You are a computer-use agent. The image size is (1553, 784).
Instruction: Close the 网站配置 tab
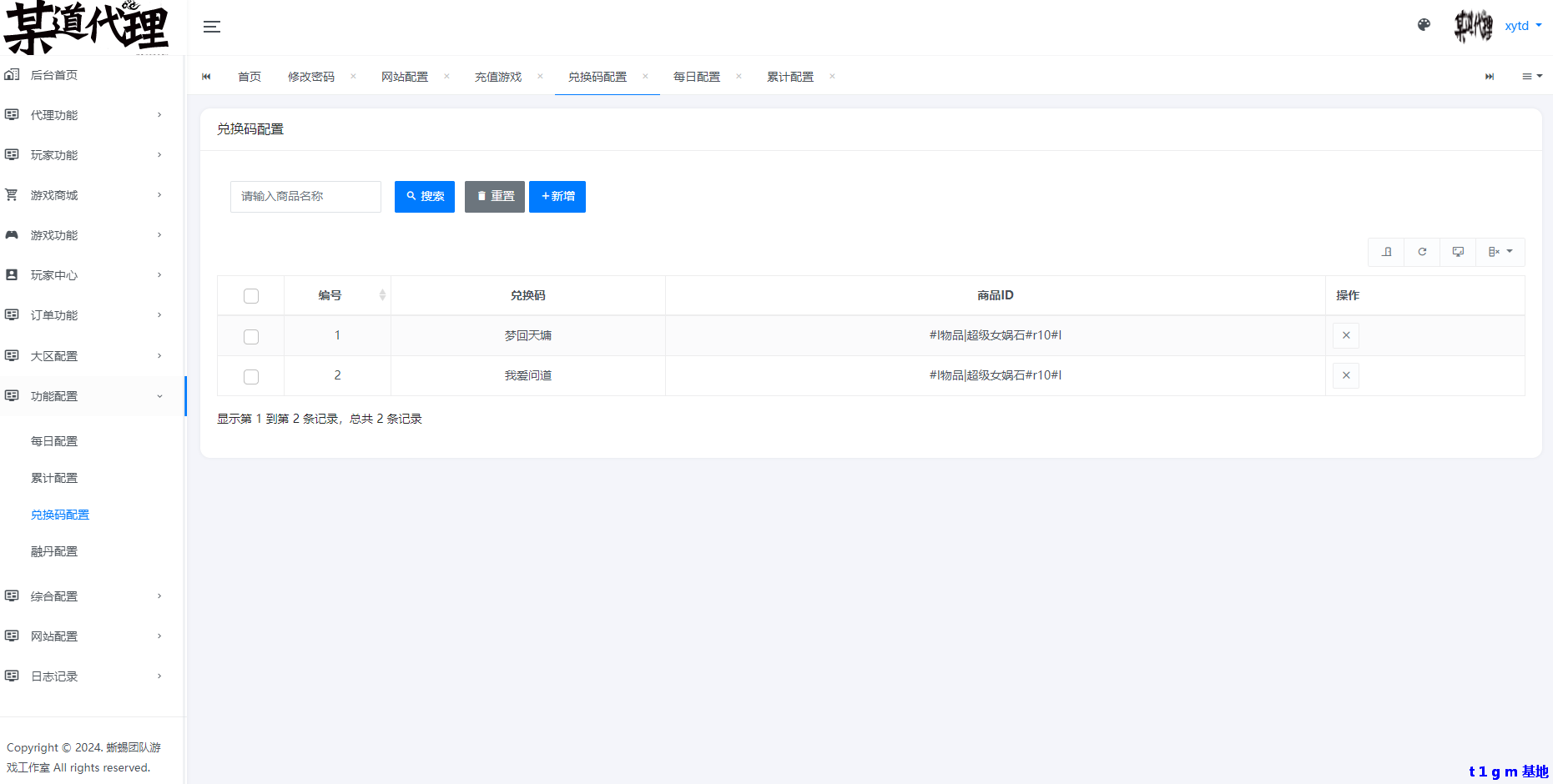coord(446,77)
